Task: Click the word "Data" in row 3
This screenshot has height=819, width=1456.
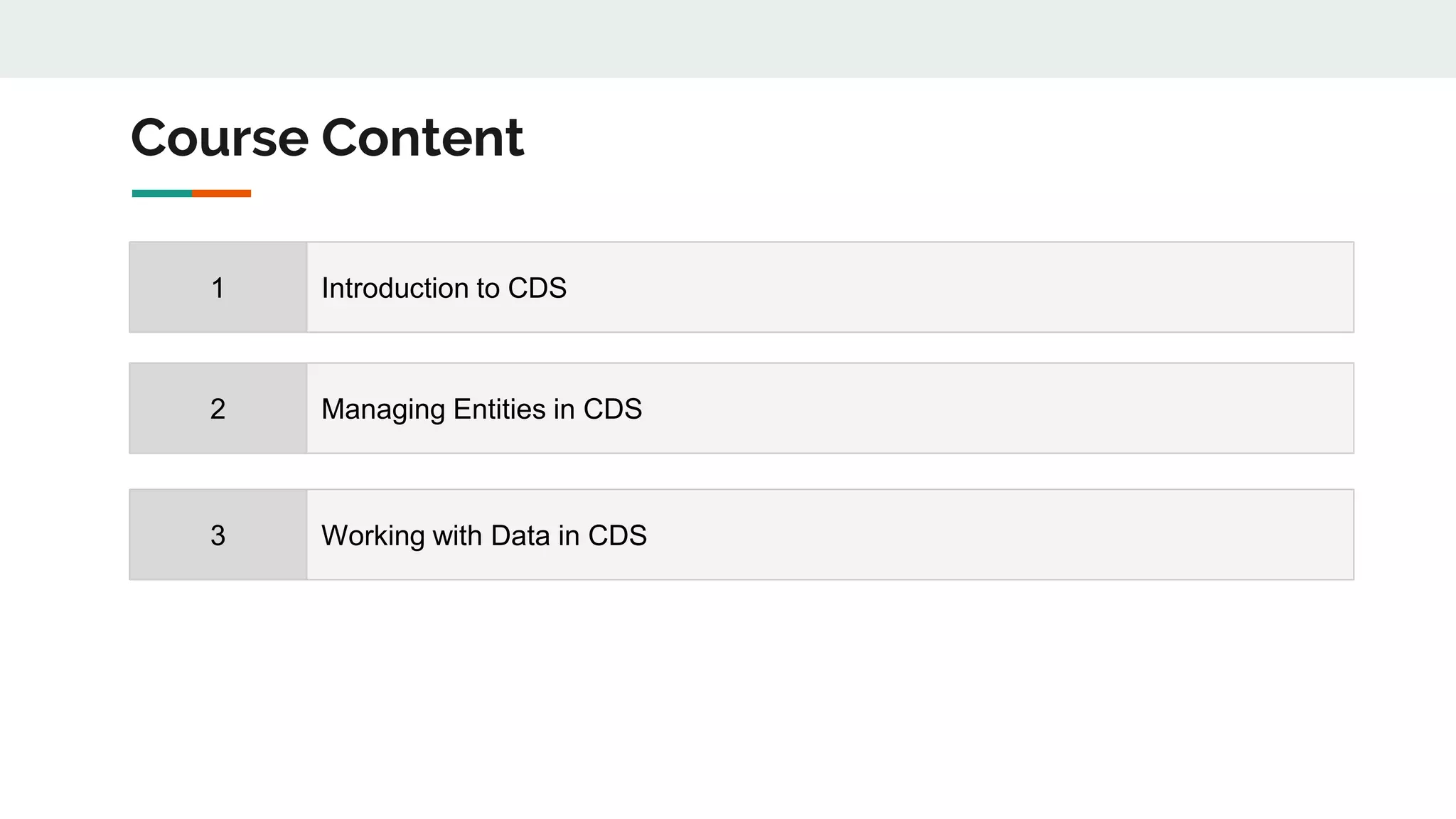Action: coord(520,535)
